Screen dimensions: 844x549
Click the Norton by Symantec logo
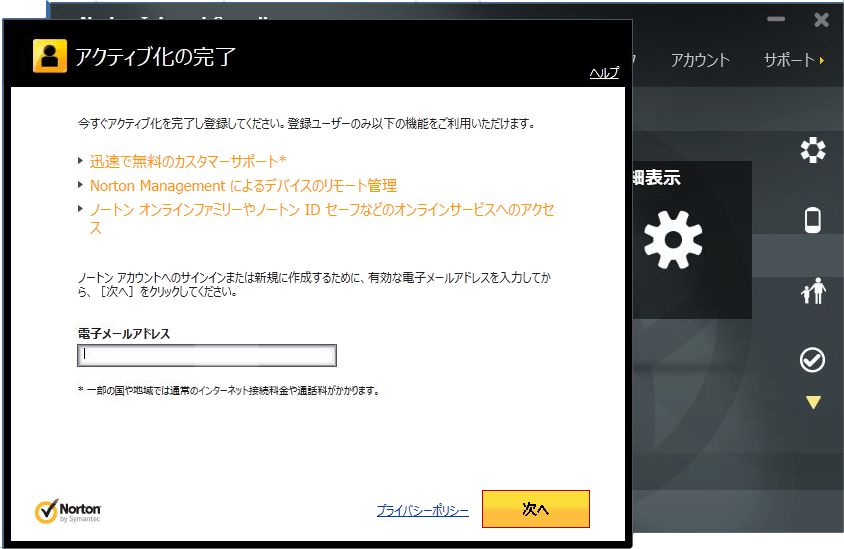tap(68, 511)
